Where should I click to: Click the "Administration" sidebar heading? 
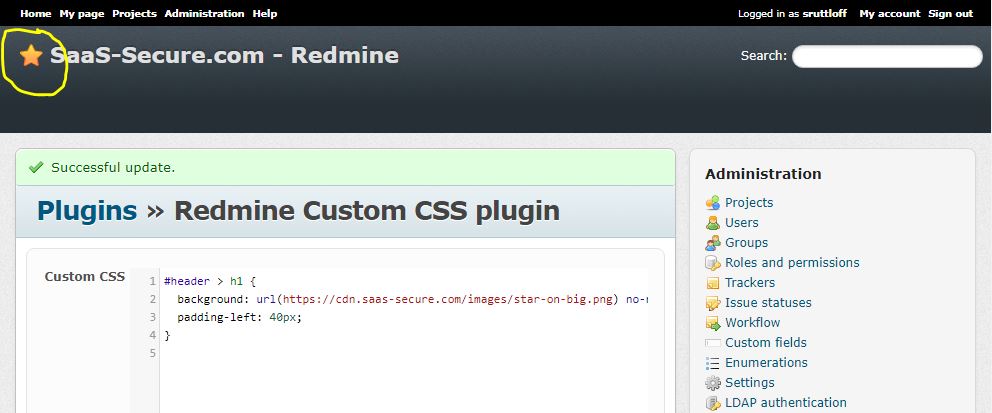click(x=763, y=174)
